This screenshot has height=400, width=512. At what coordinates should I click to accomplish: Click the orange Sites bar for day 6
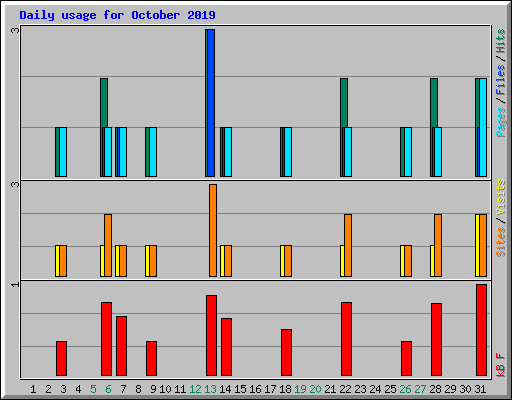108,245
